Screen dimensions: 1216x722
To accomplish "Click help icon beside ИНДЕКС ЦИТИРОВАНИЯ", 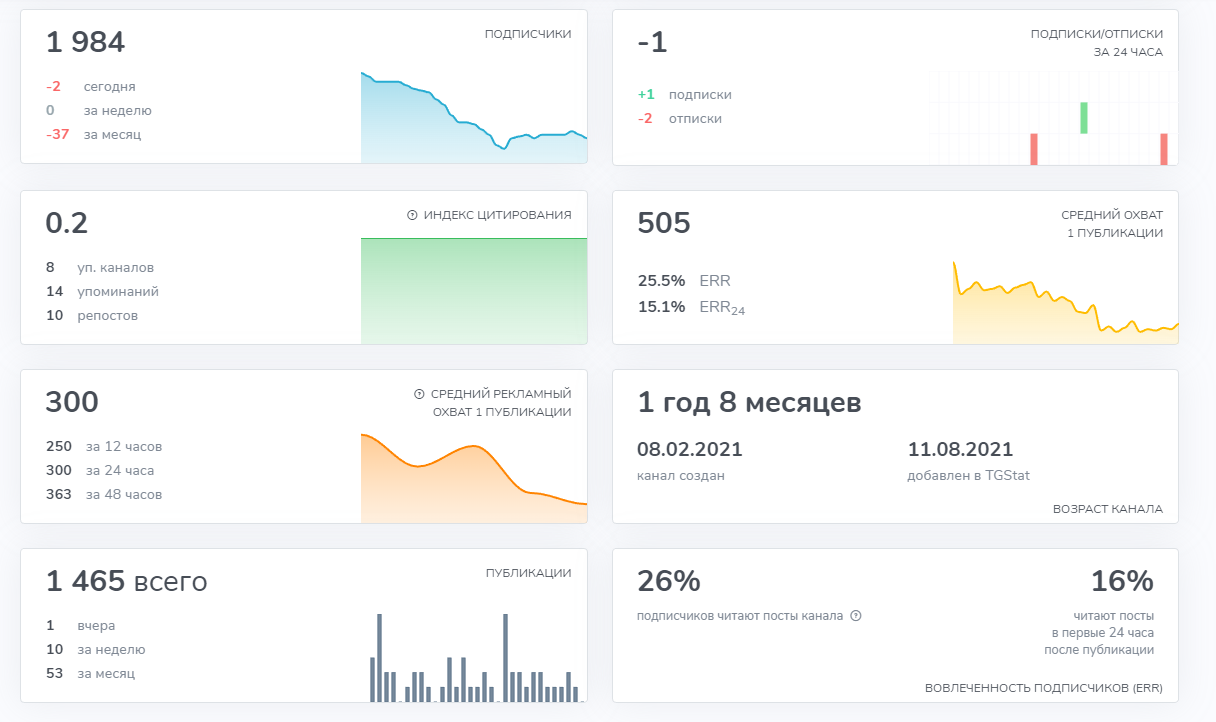I will pyautogui.click(x=412, y=215).
